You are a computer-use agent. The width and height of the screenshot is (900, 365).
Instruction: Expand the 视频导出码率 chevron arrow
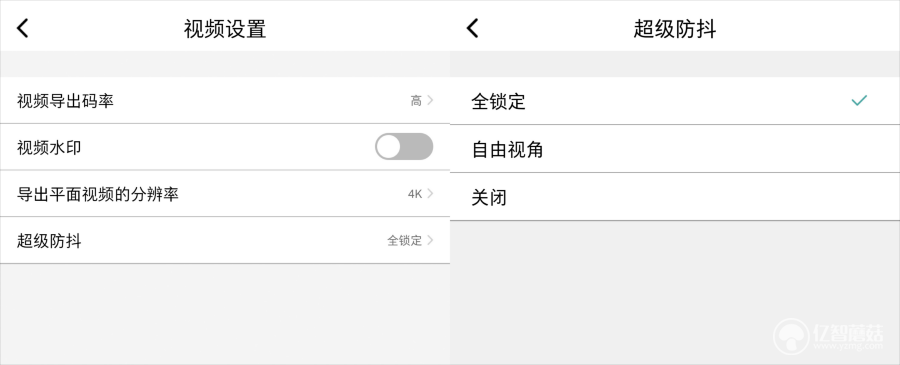[x=430, y=100]
